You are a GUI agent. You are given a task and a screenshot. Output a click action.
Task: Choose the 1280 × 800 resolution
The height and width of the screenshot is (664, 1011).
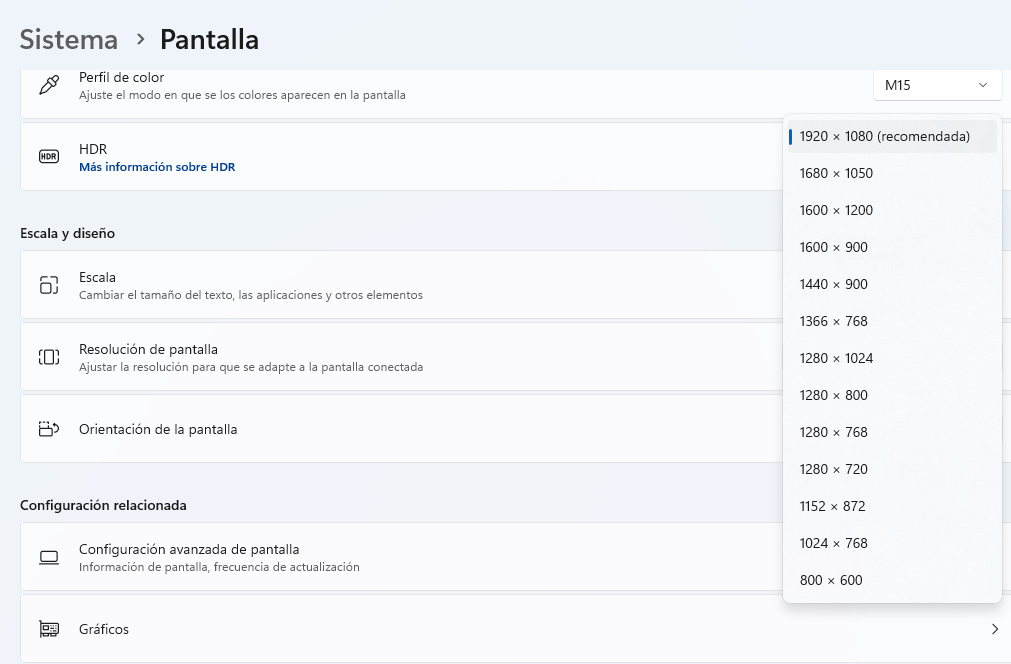coord(892,395)
